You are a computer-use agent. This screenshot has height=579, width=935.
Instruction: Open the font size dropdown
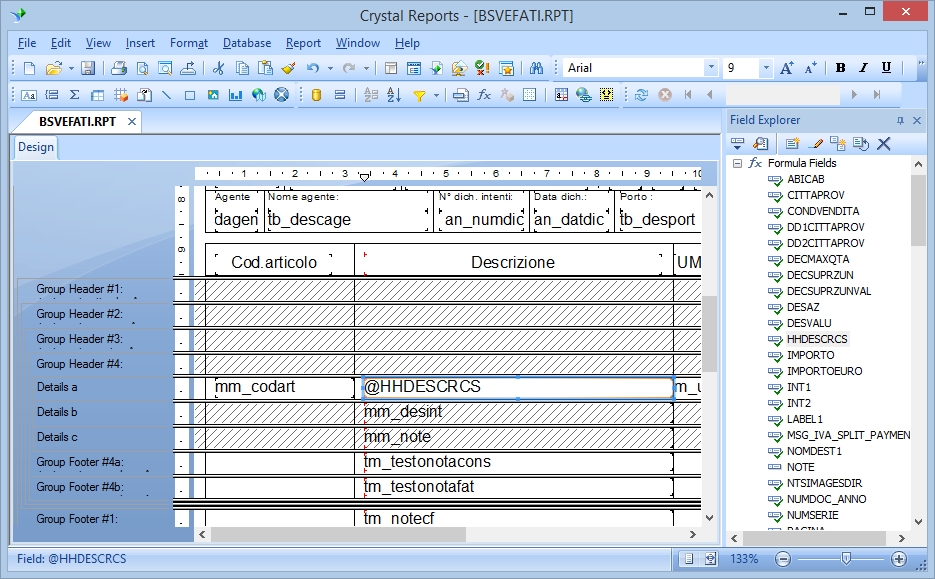766,68
